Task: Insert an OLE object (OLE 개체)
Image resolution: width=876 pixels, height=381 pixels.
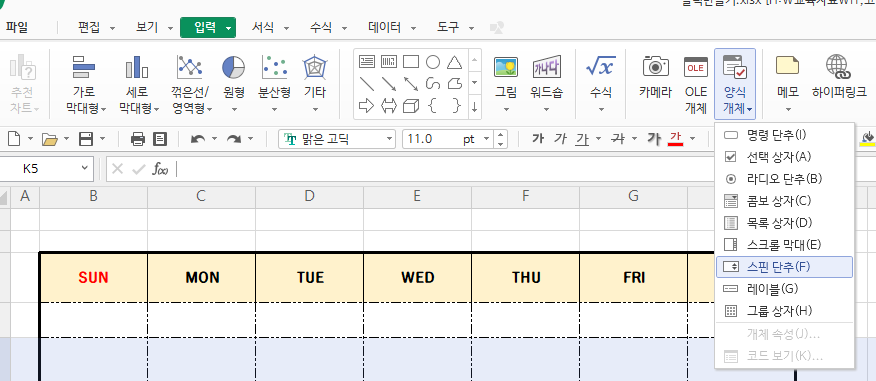Action: click(x=696, y=84)
